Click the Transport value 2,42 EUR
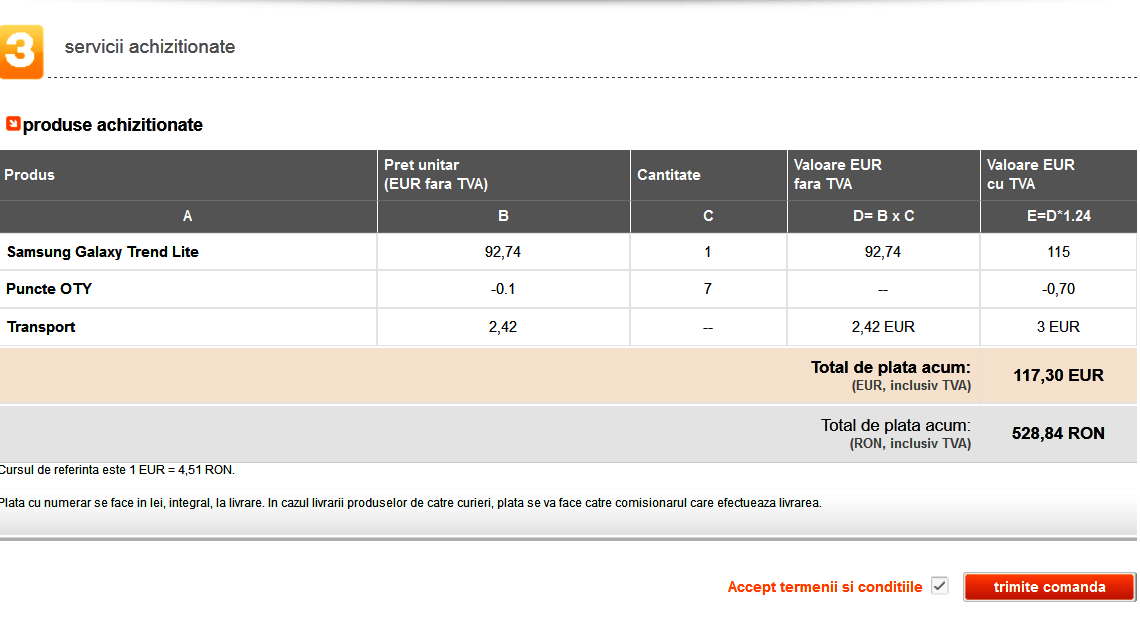The width and height of the screenshot is (1140, 619). [883, 327]
